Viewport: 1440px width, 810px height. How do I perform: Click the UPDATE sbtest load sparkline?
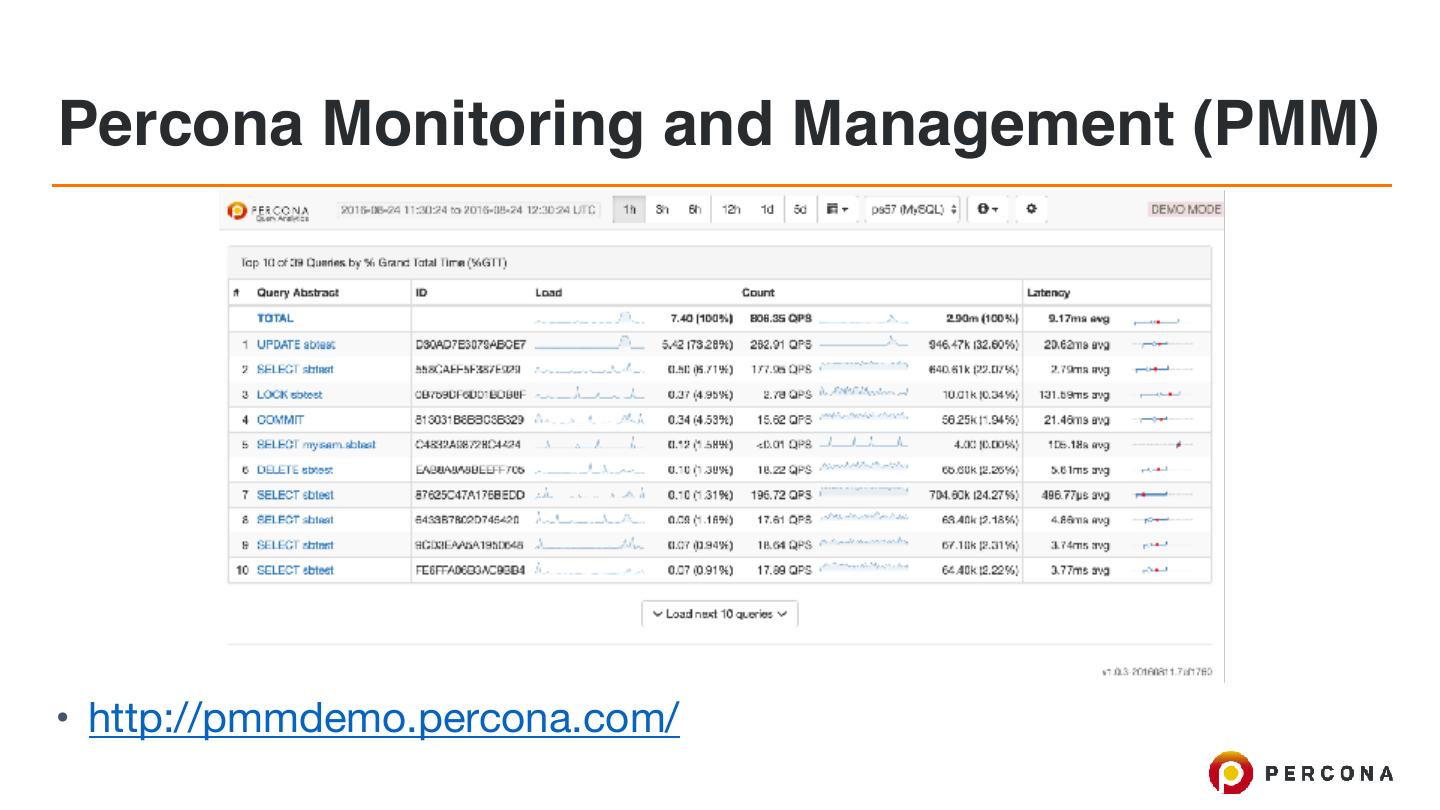[x=589, y=344]
